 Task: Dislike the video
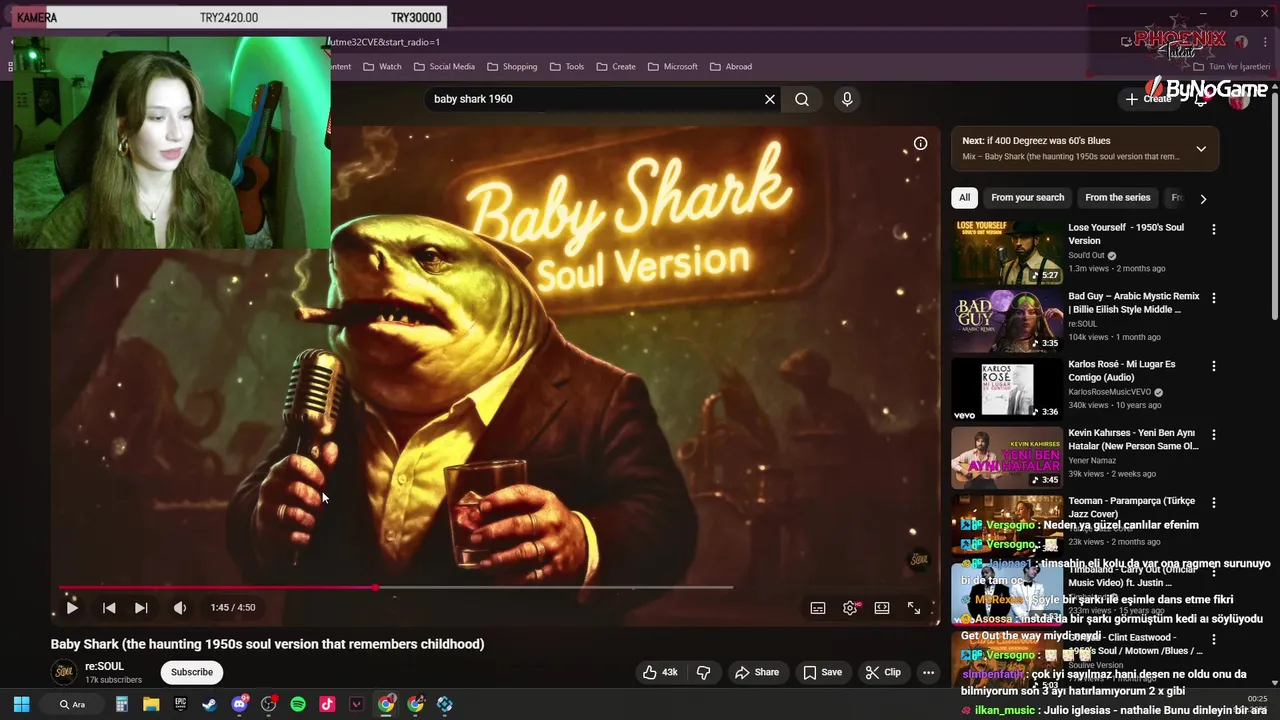(703, 672)
